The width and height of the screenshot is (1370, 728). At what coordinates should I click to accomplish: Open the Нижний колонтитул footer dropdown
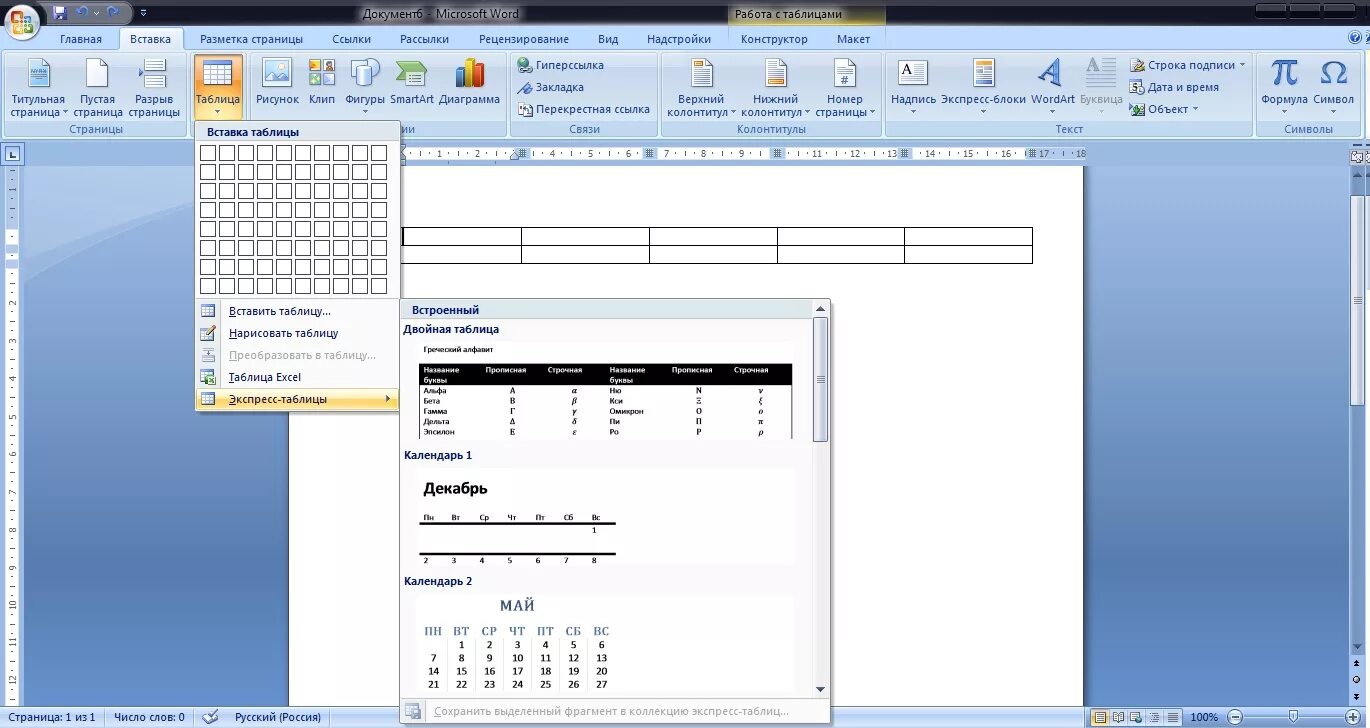(776, 88)
